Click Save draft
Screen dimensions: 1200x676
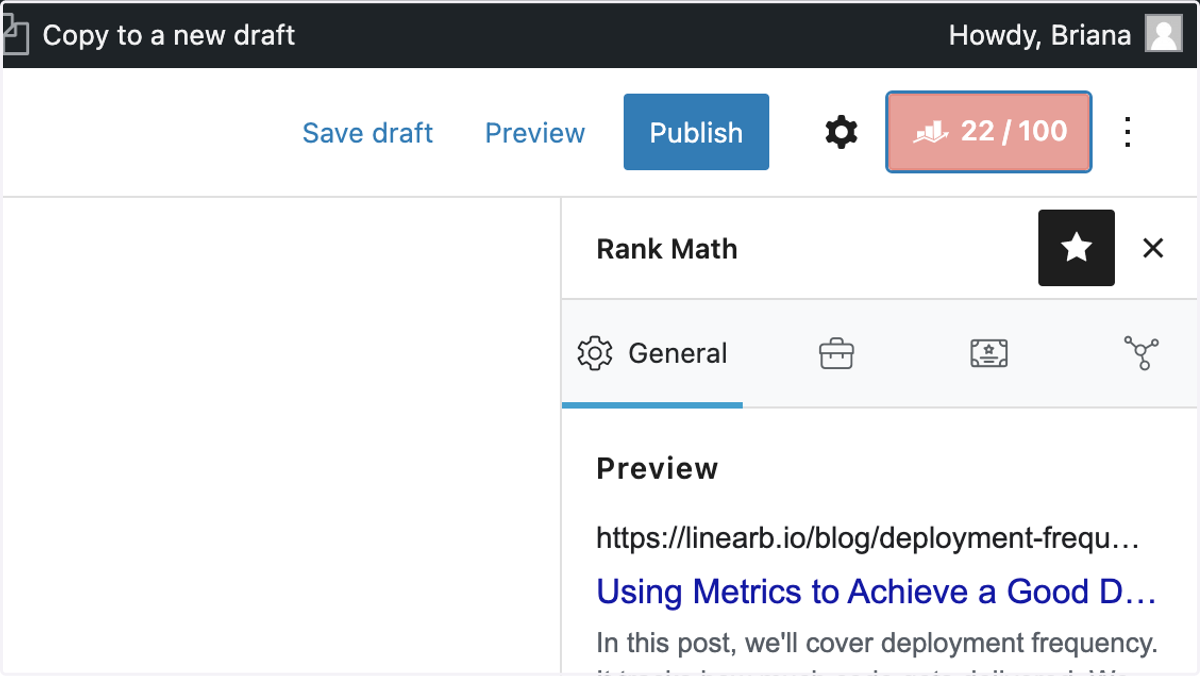[x=367, y=133]
